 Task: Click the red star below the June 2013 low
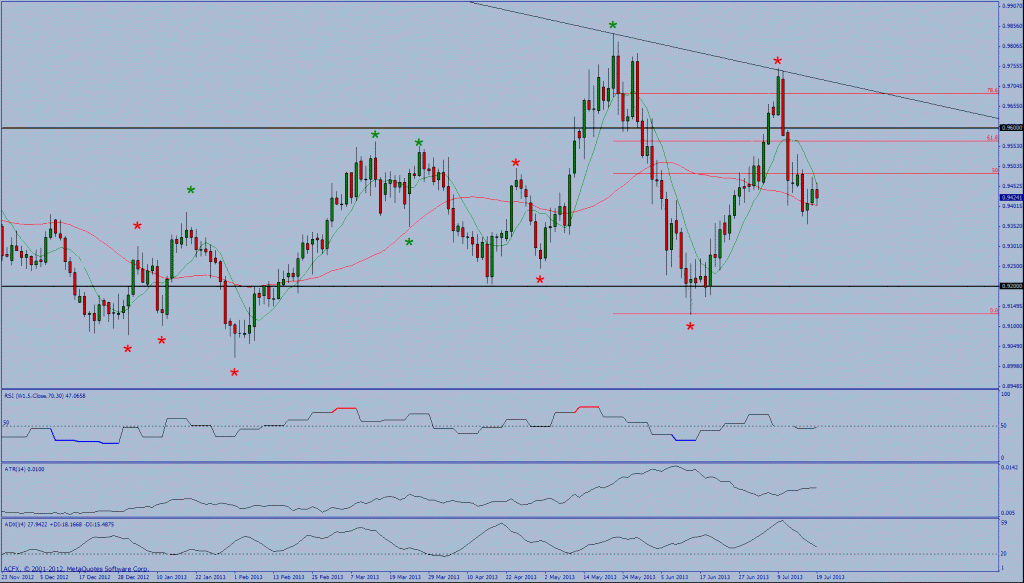(x=690, y=327)
